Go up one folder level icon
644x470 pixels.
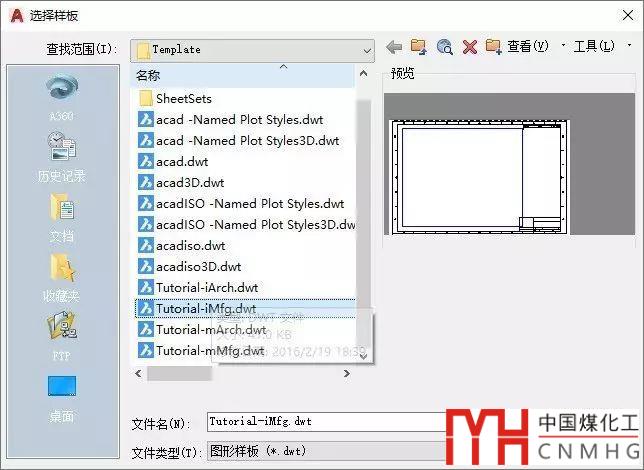coord(419,47)
